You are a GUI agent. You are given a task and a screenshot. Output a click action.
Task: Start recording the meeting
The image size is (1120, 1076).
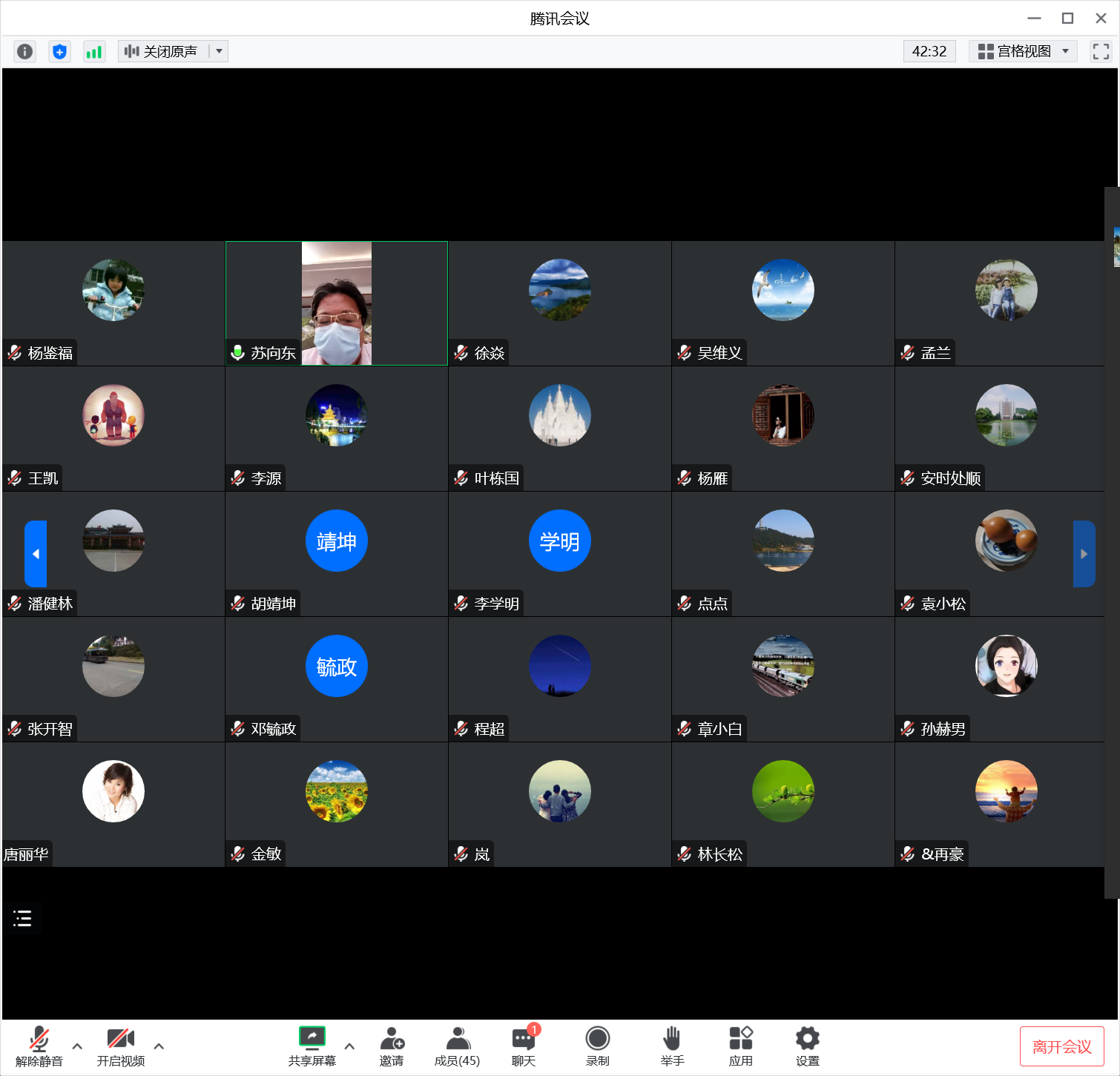point(597,1046)
